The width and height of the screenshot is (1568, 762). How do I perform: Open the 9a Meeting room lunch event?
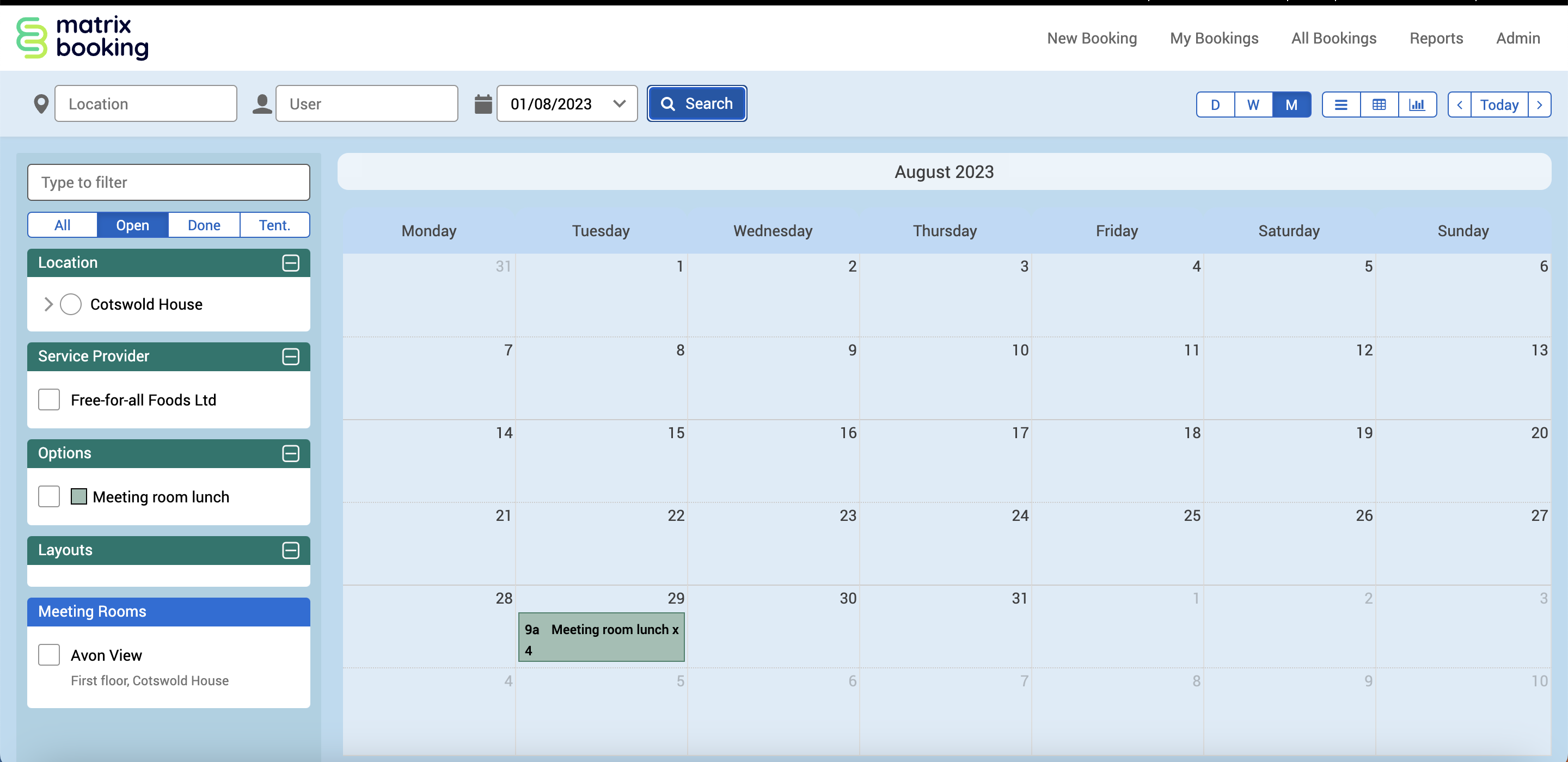[x=601, y=637]
